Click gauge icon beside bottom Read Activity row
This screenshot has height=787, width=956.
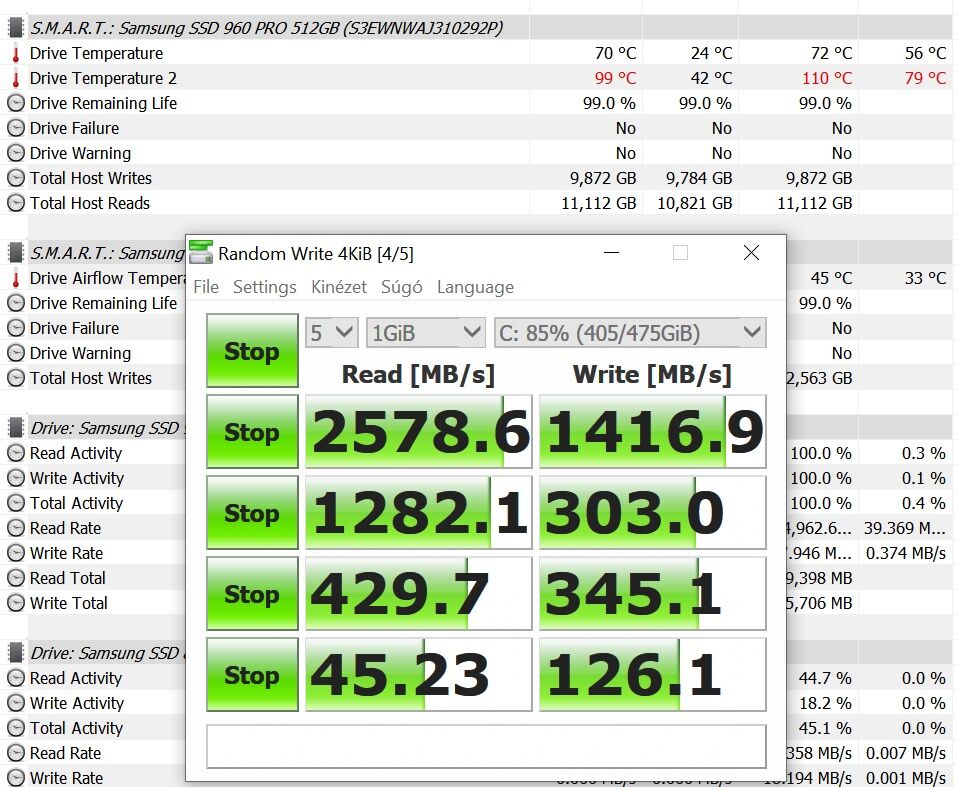16,678
